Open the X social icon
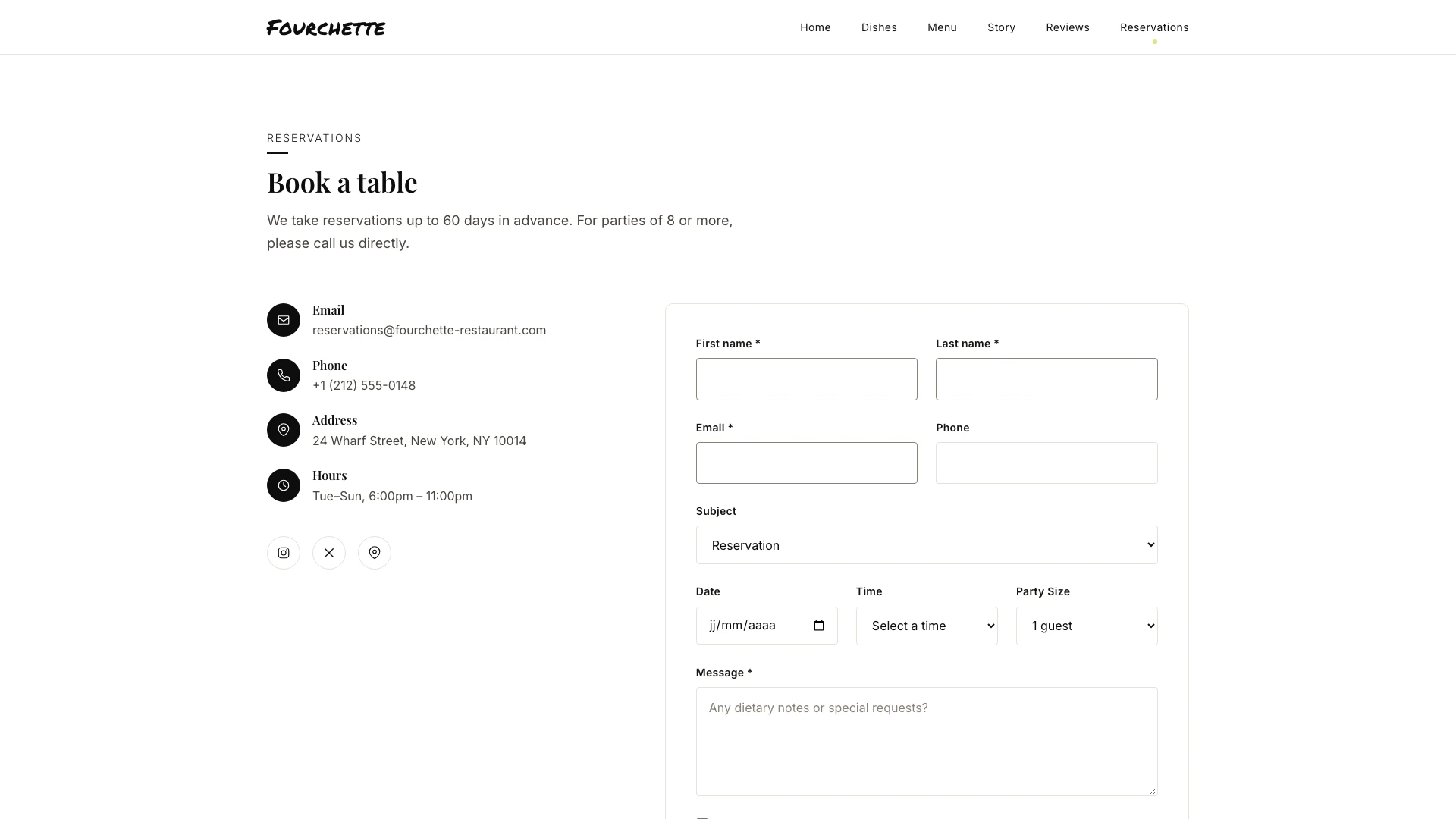Viewport: 1456px width, 819px height. [329, 553]
